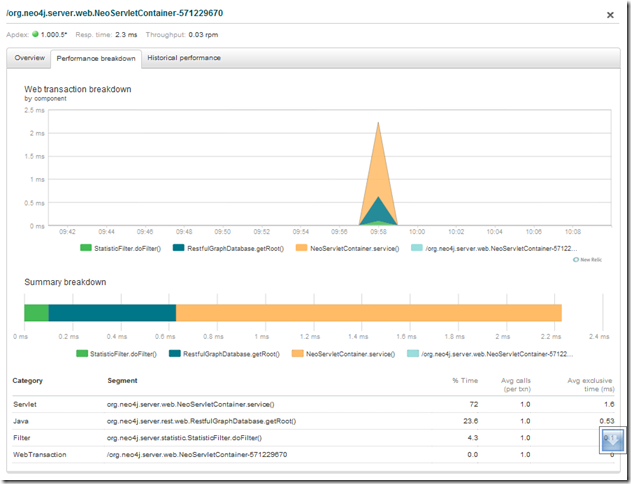Close the transaction details dialog
The image size is (631, 484).
tap(611, 14)
